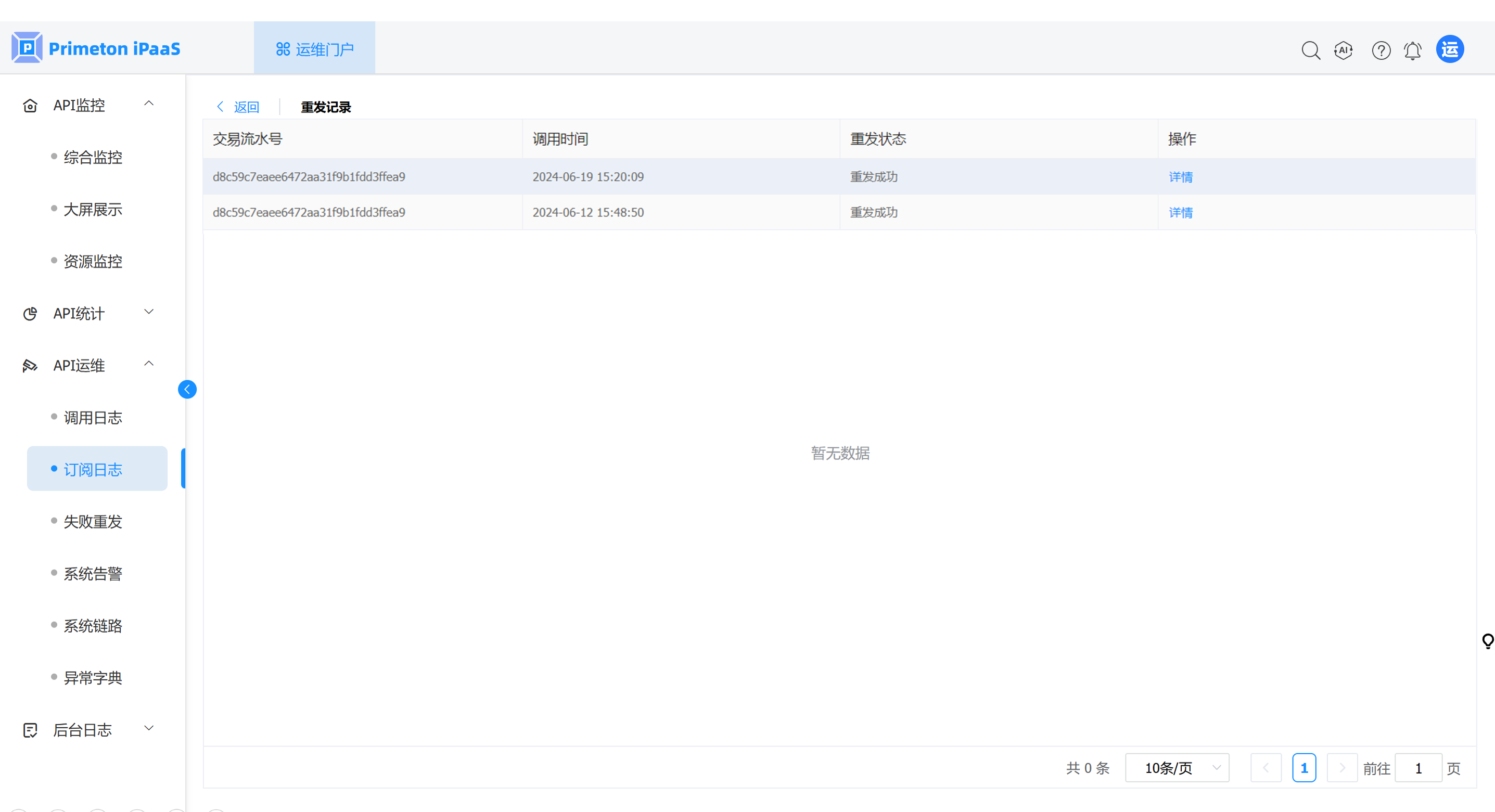Expand the API统计 menu group
This screenshot has height=812, width=1495.
tap(149, 312)
